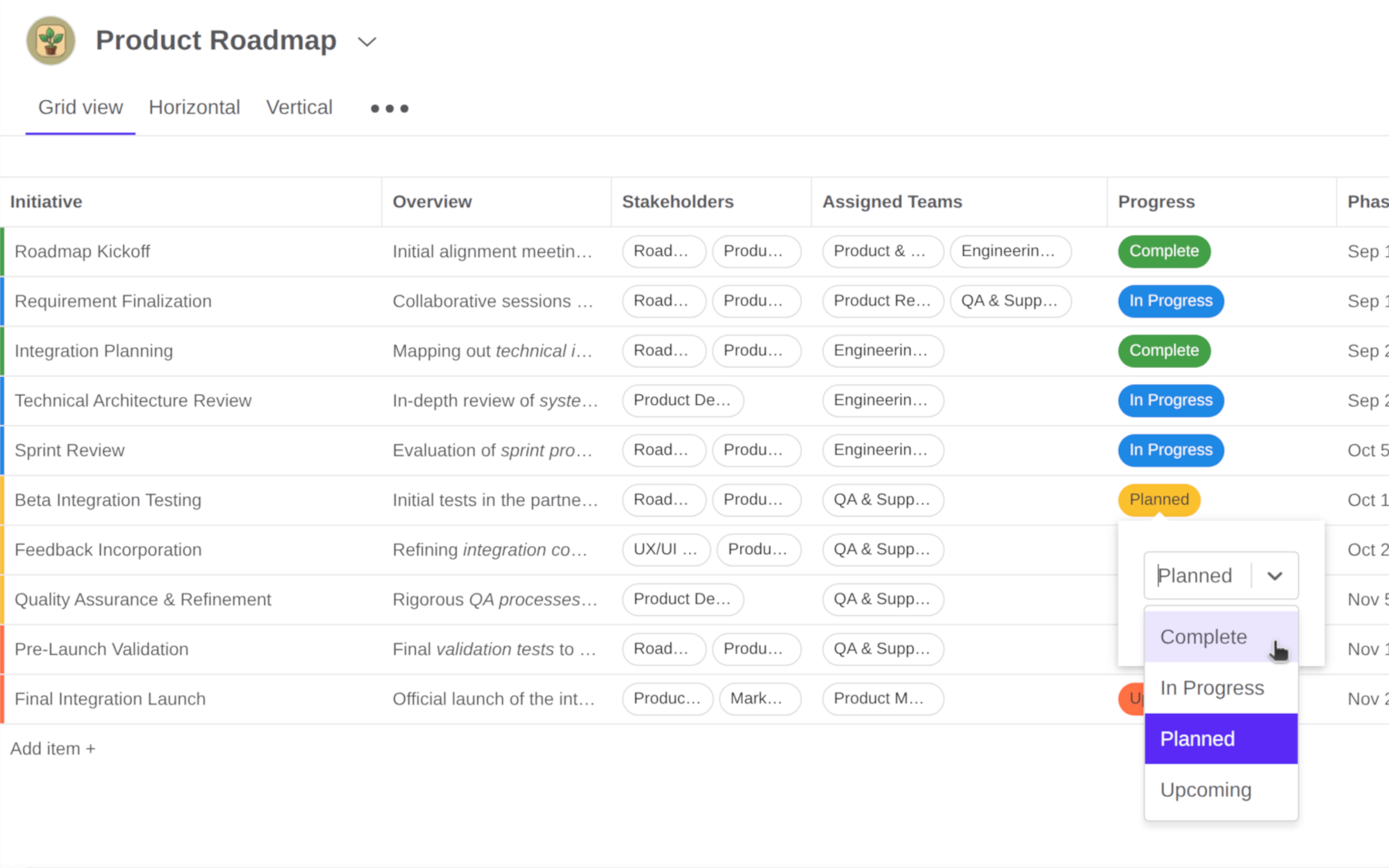
Task: Open the more options ellipsis menu
Action: click(x=388, y=108)
